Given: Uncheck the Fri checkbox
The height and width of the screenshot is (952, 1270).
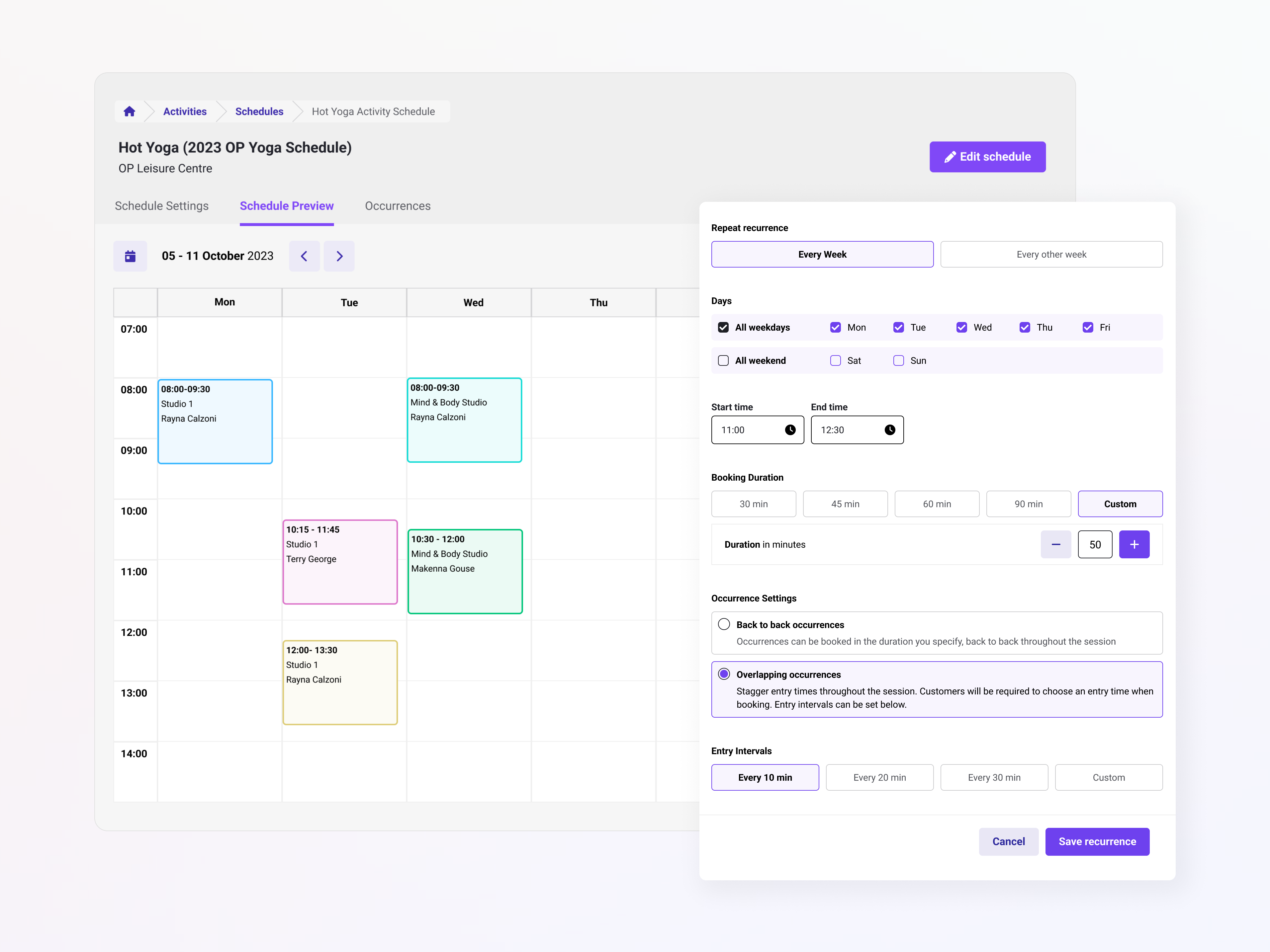Looking at the screenshot, I should pyautogui.click(x=1088, y=327).
